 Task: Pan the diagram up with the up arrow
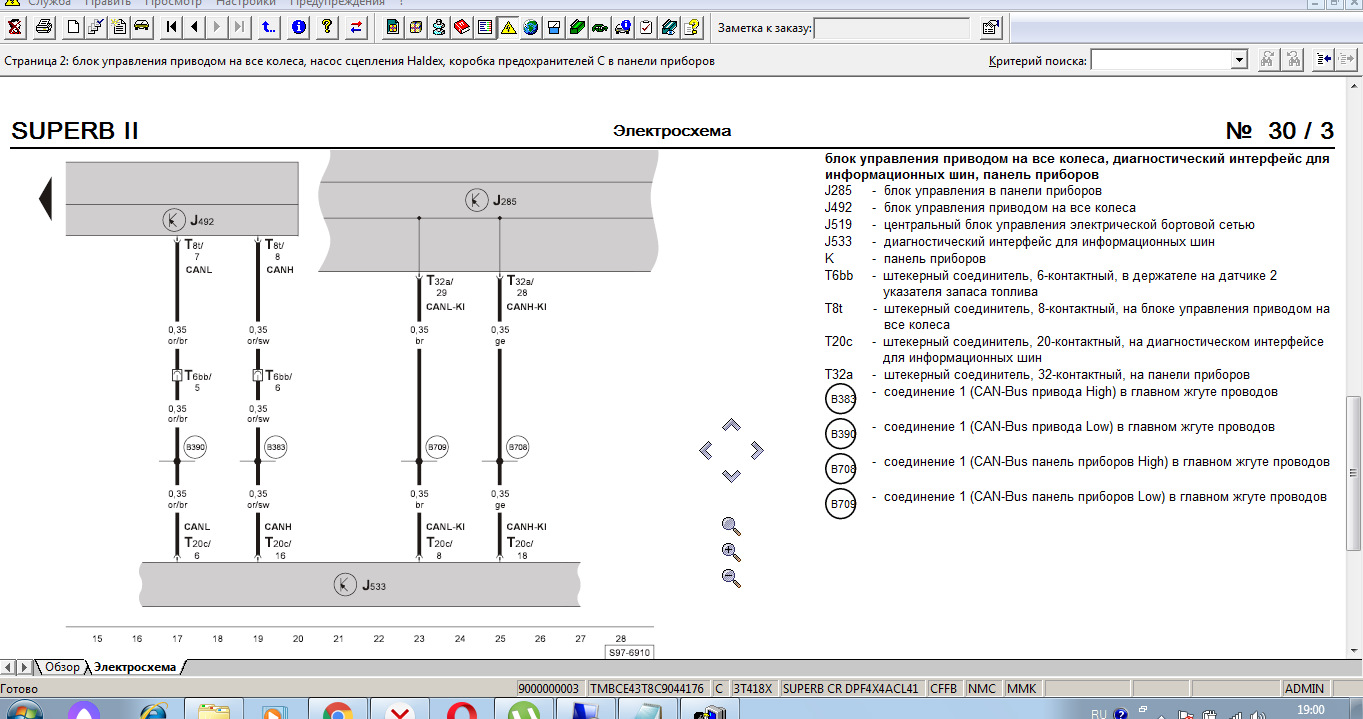731,425
